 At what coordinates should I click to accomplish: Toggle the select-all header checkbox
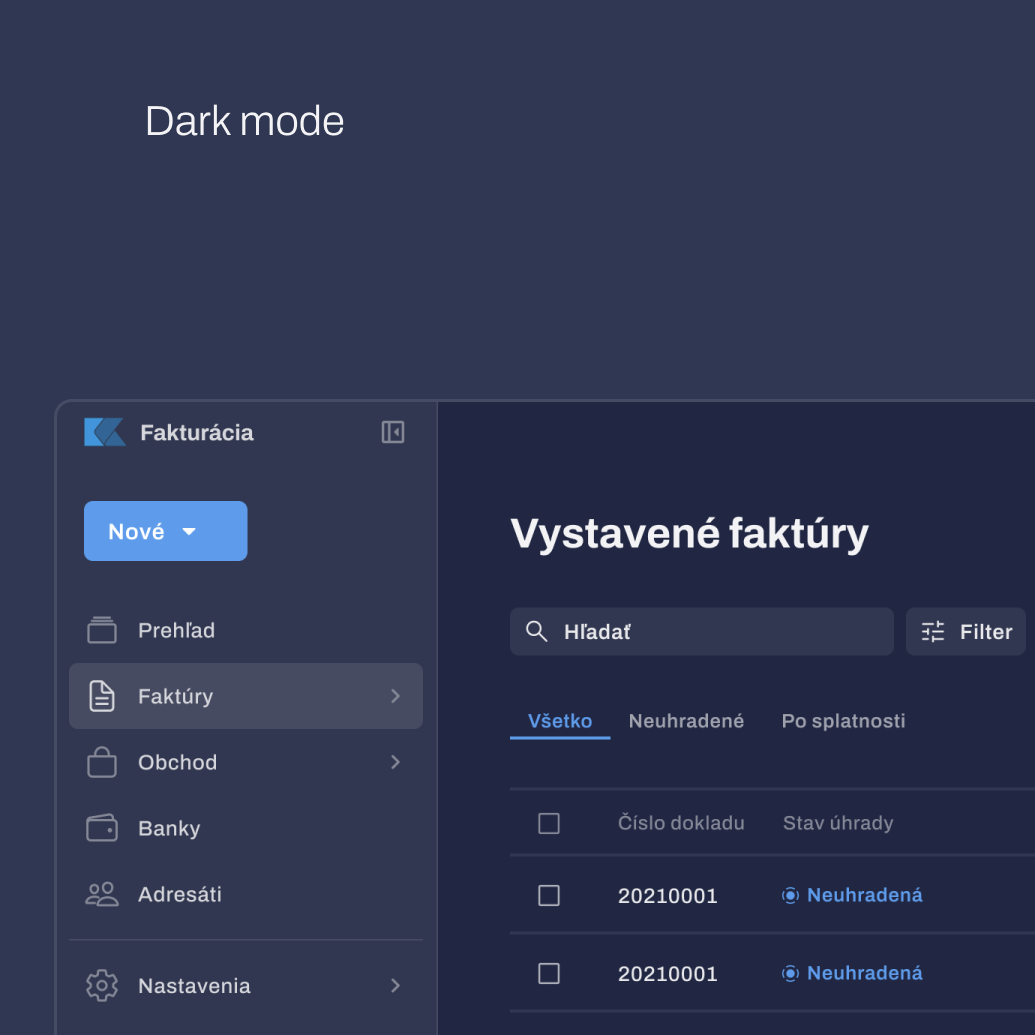pyautogui.click(x=549, y=823)
